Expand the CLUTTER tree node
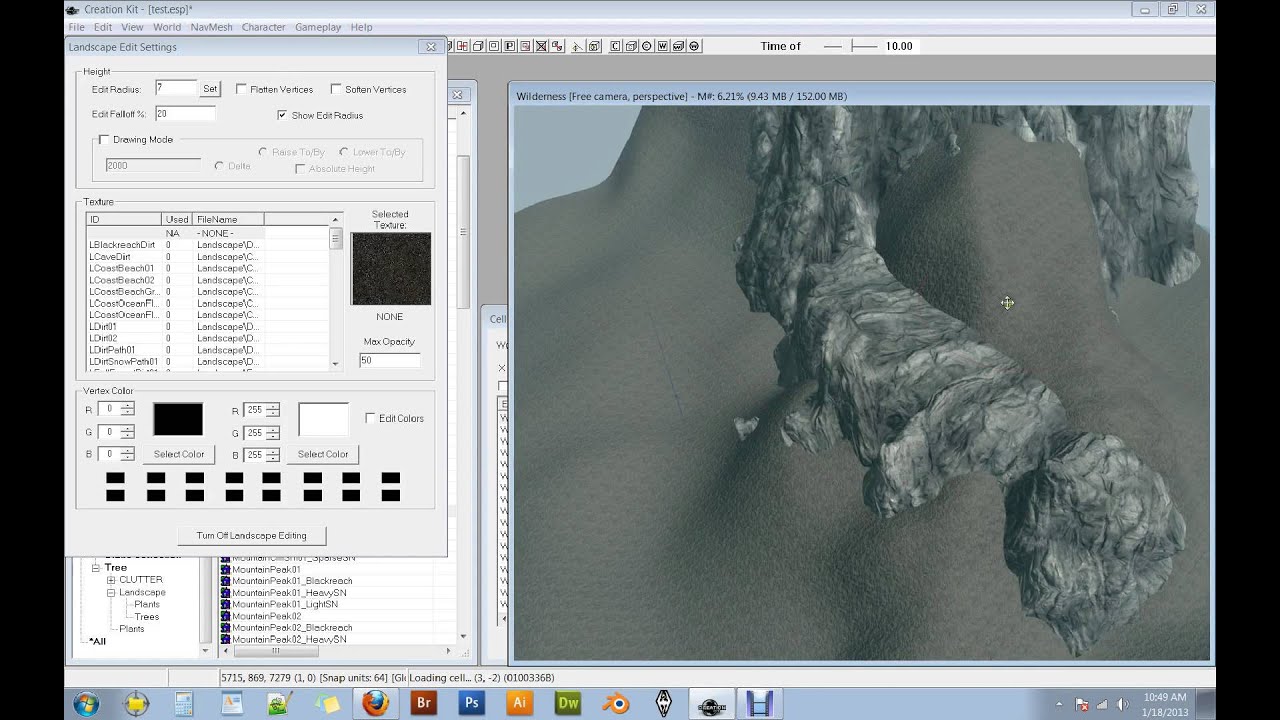The height and width of the screenshot is (720, 1280). click(x=111, y=580)
